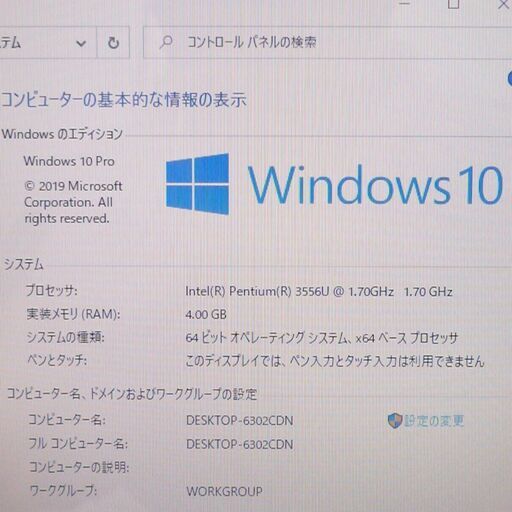Maximize the System window
This screenshot has height=512, width=512.
pyautogui.click(x=453, y=3)
